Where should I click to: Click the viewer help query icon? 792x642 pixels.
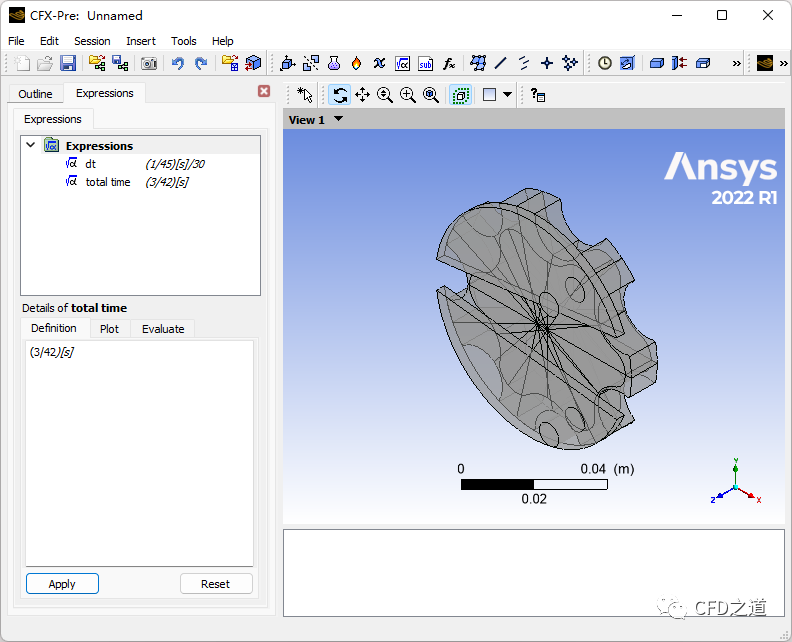(x=537, y=95)
